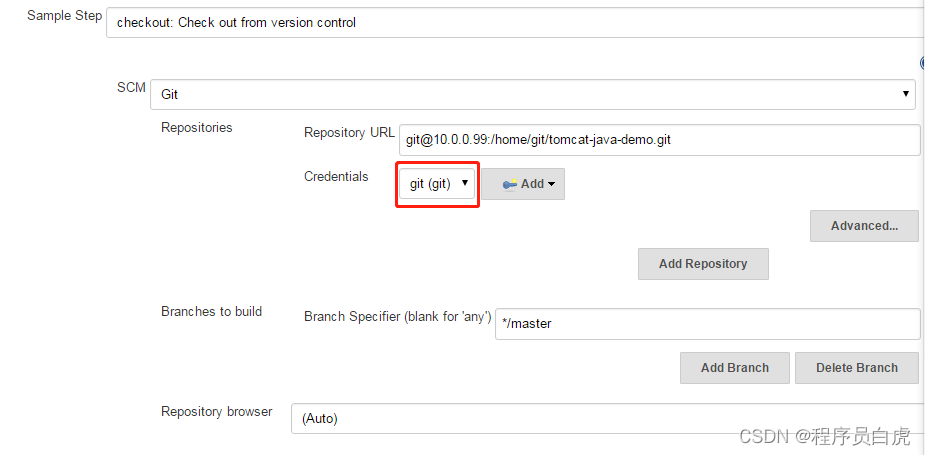925x455 pixels.
Task: Focus the Repository URL text field
Action: 660,140
